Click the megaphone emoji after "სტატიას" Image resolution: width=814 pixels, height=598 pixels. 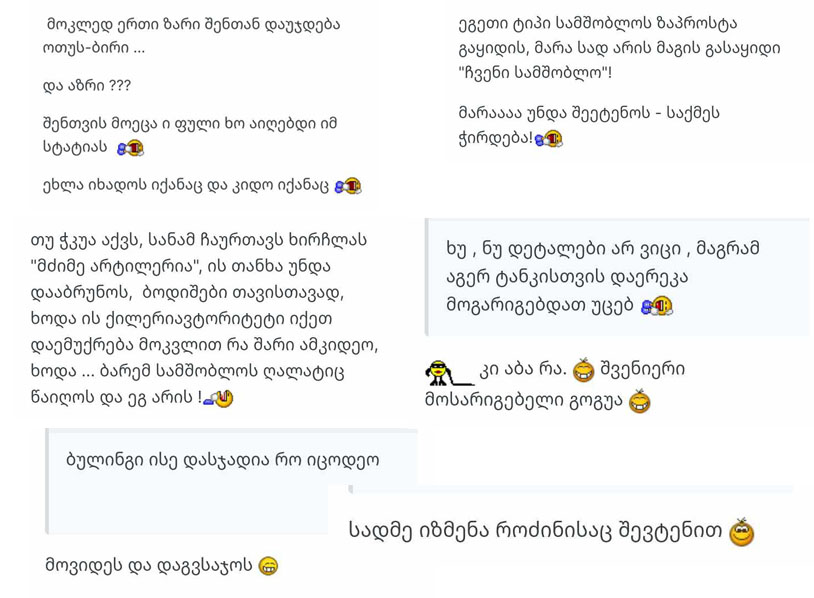130,148
